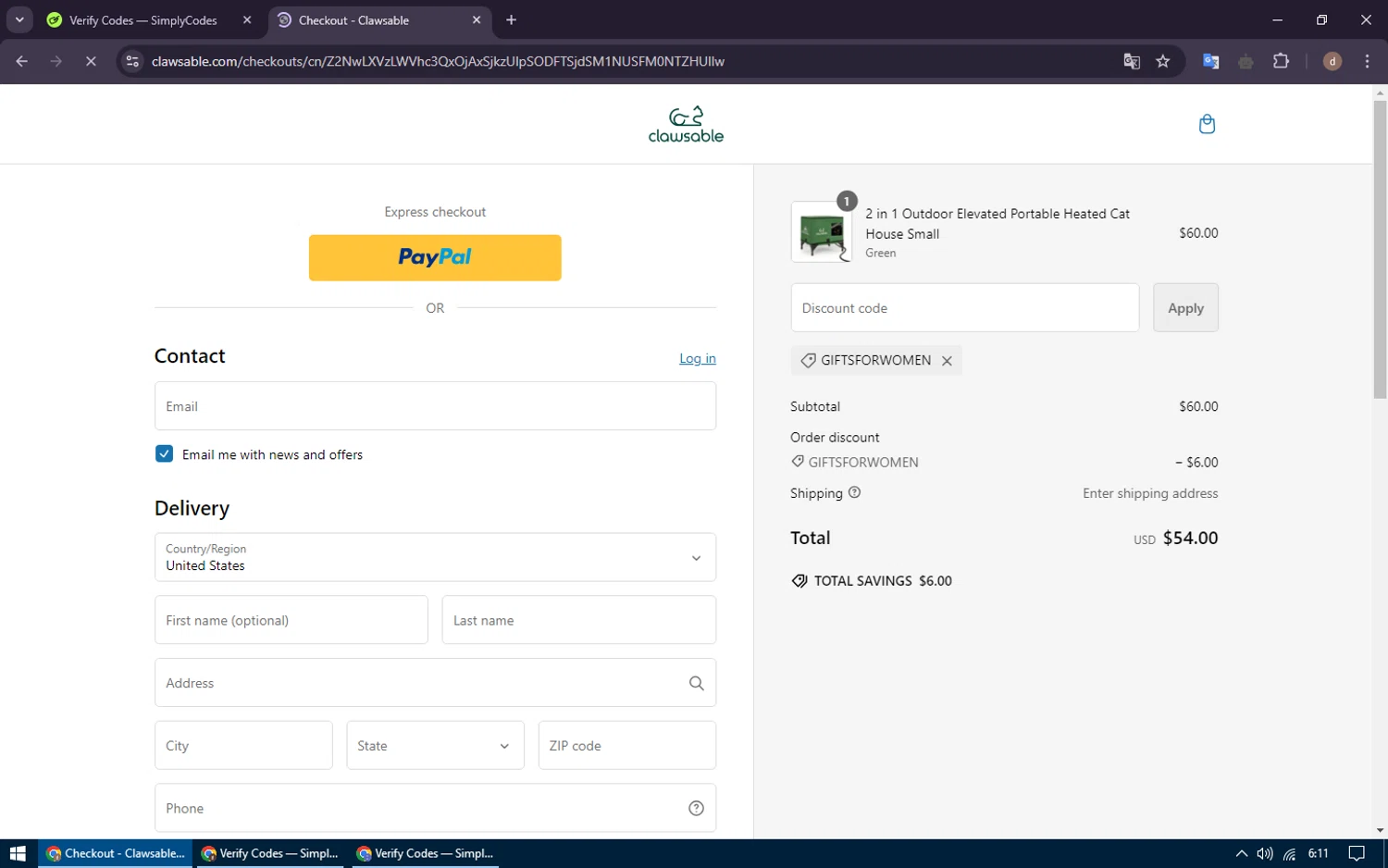Bookmark this page with the star icon
The height and width of the screenshot is (868, 1388).
(x=1163, y=61)
